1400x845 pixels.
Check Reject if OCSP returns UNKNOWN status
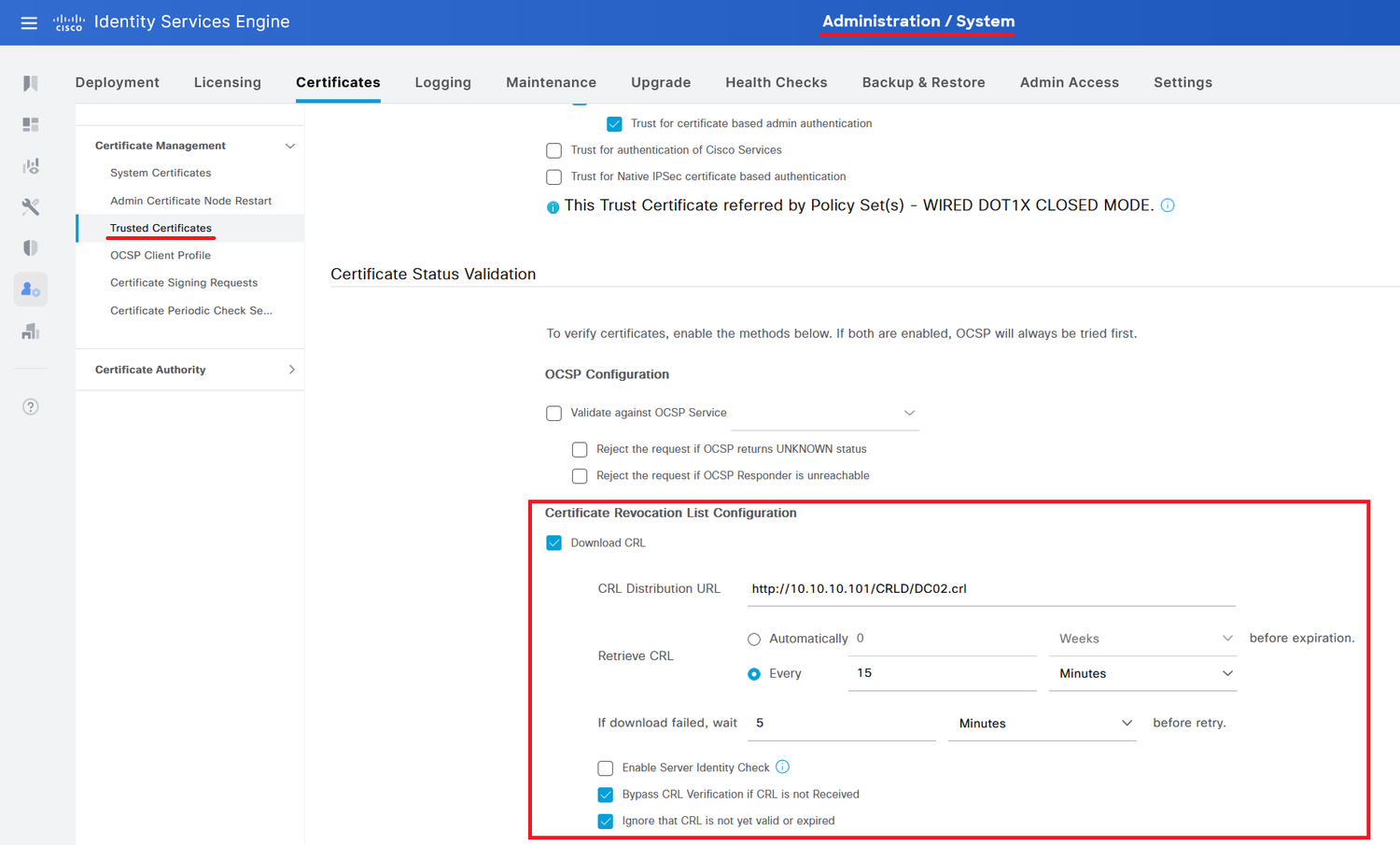(x=580, y=449)
